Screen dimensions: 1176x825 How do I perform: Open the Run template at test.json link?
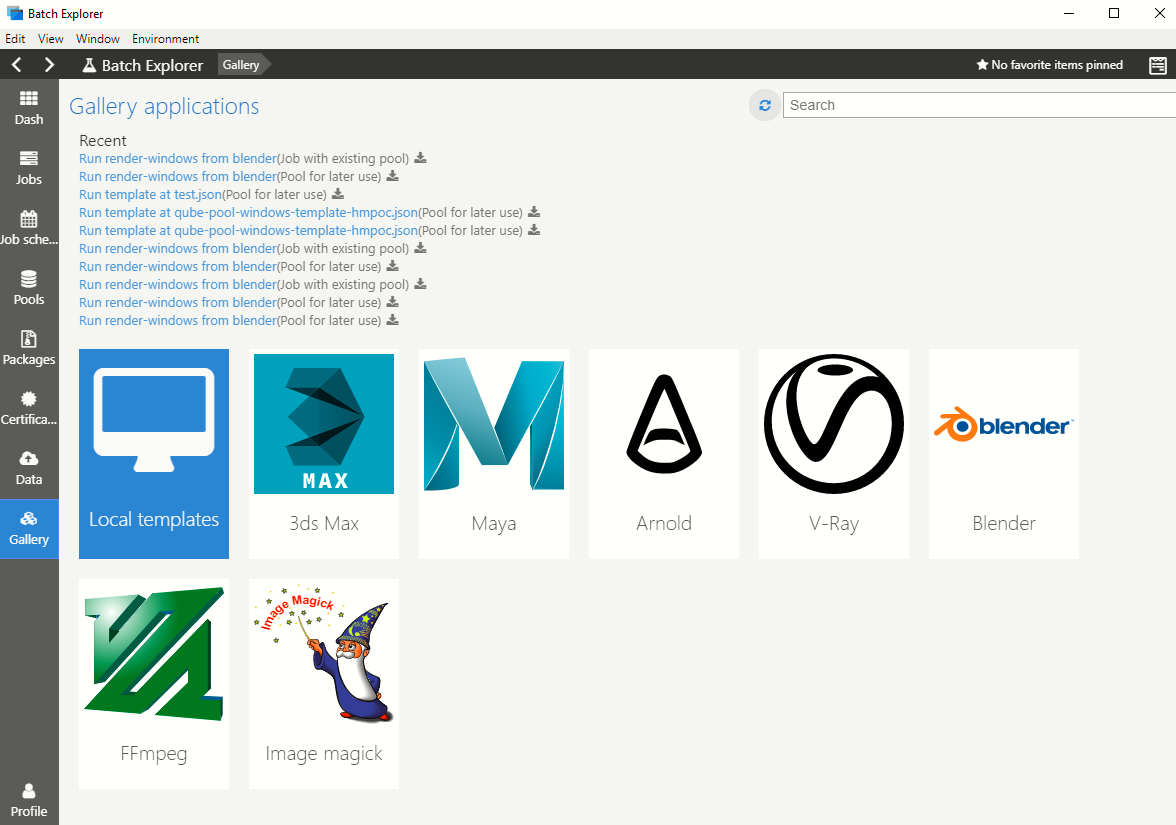[151, 194]
